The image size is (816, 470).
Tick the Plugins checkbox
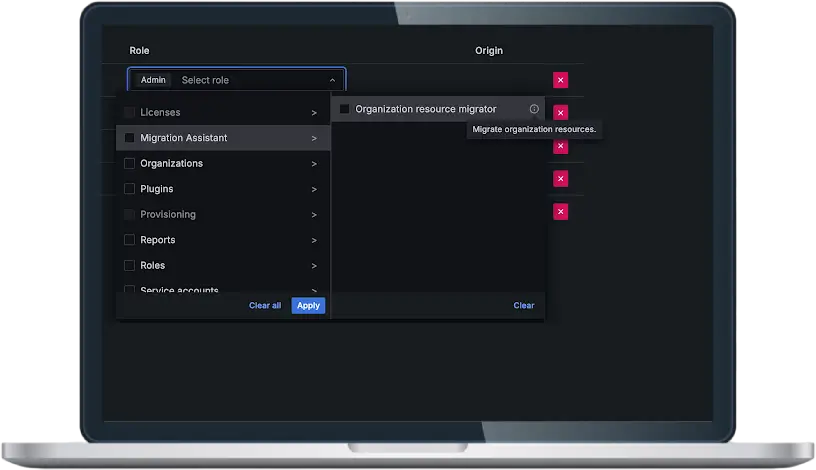click(x=130, y=189)
